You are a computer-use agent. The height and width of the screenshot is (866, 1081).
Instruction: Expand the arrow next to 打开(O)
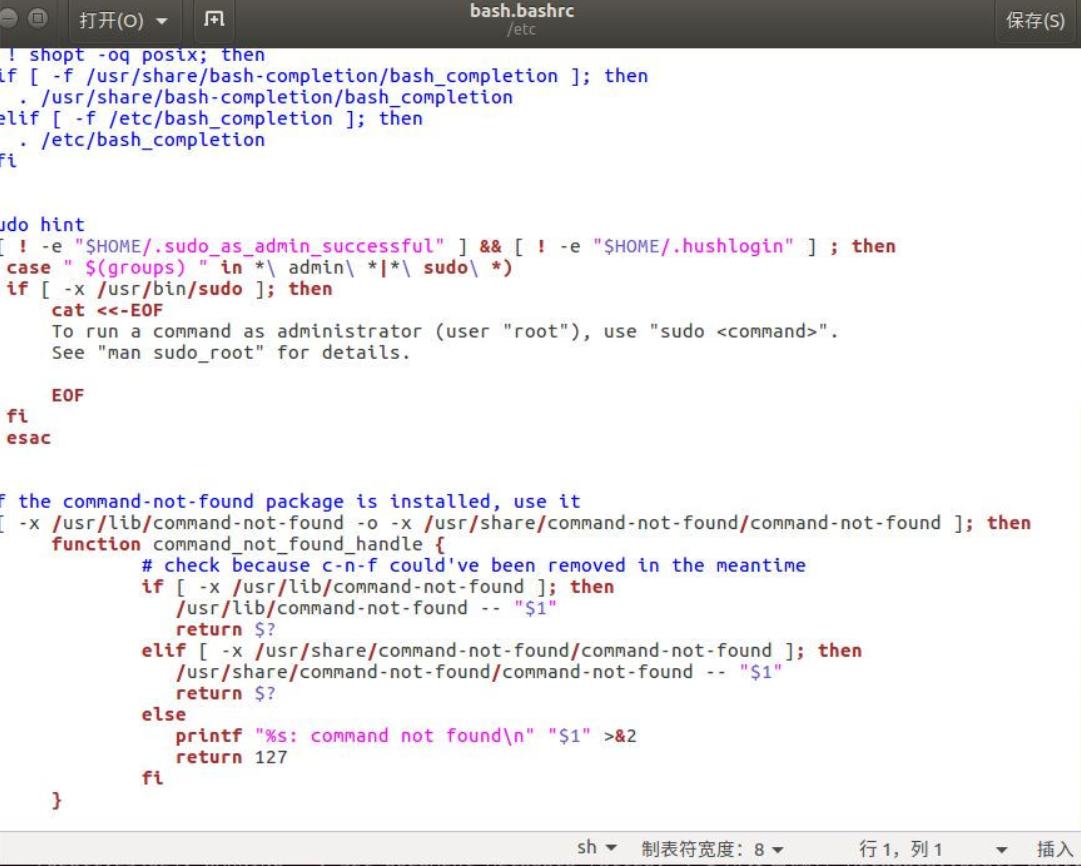(x=162, y=21)
